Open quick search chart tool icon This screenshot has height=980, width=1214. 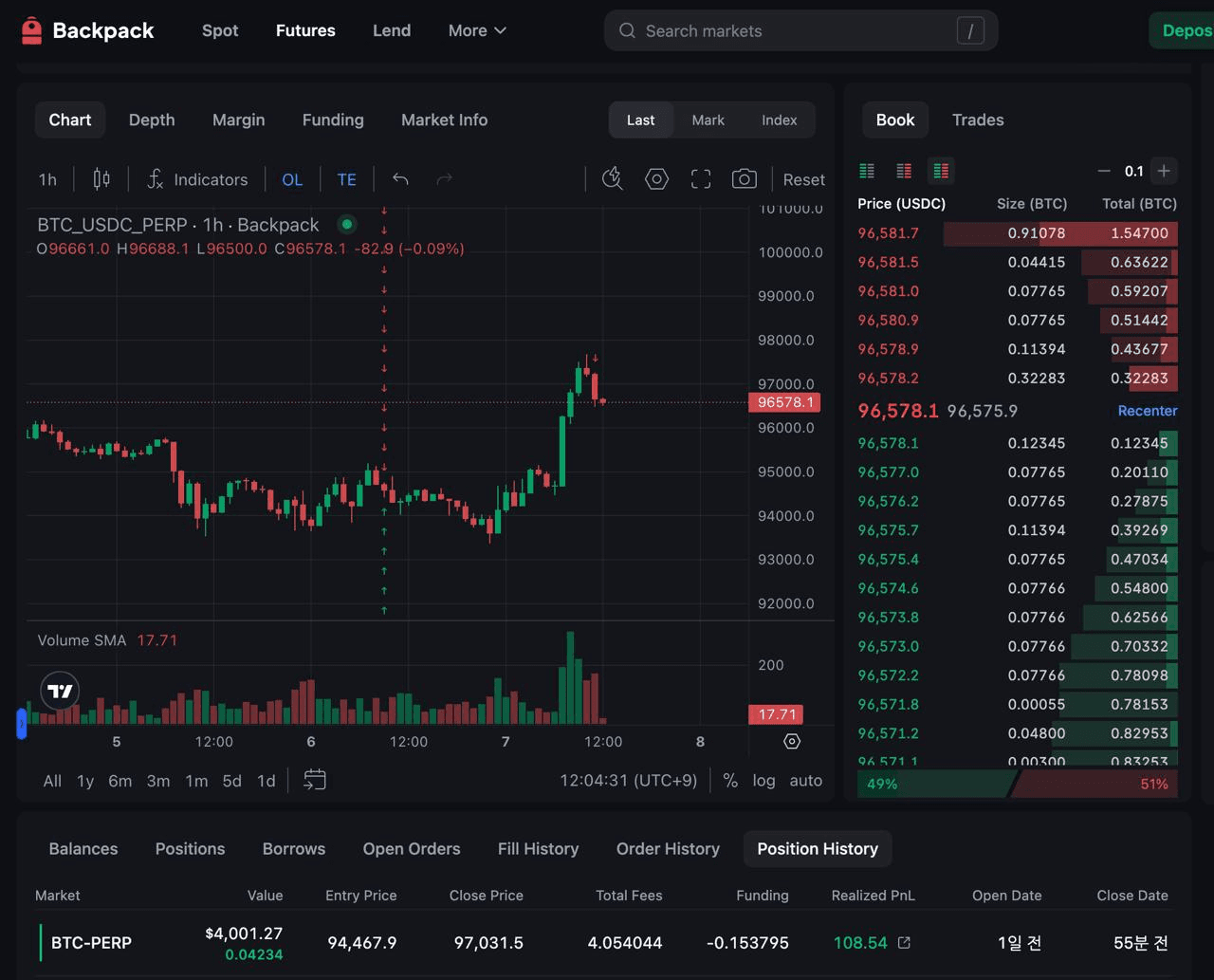click(613, 178)
